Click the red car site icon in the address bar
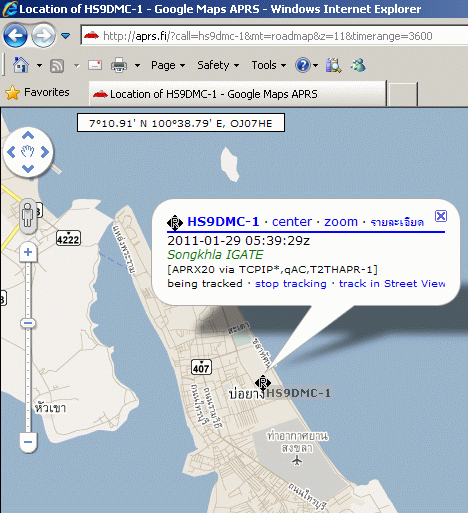 (91, 36)
